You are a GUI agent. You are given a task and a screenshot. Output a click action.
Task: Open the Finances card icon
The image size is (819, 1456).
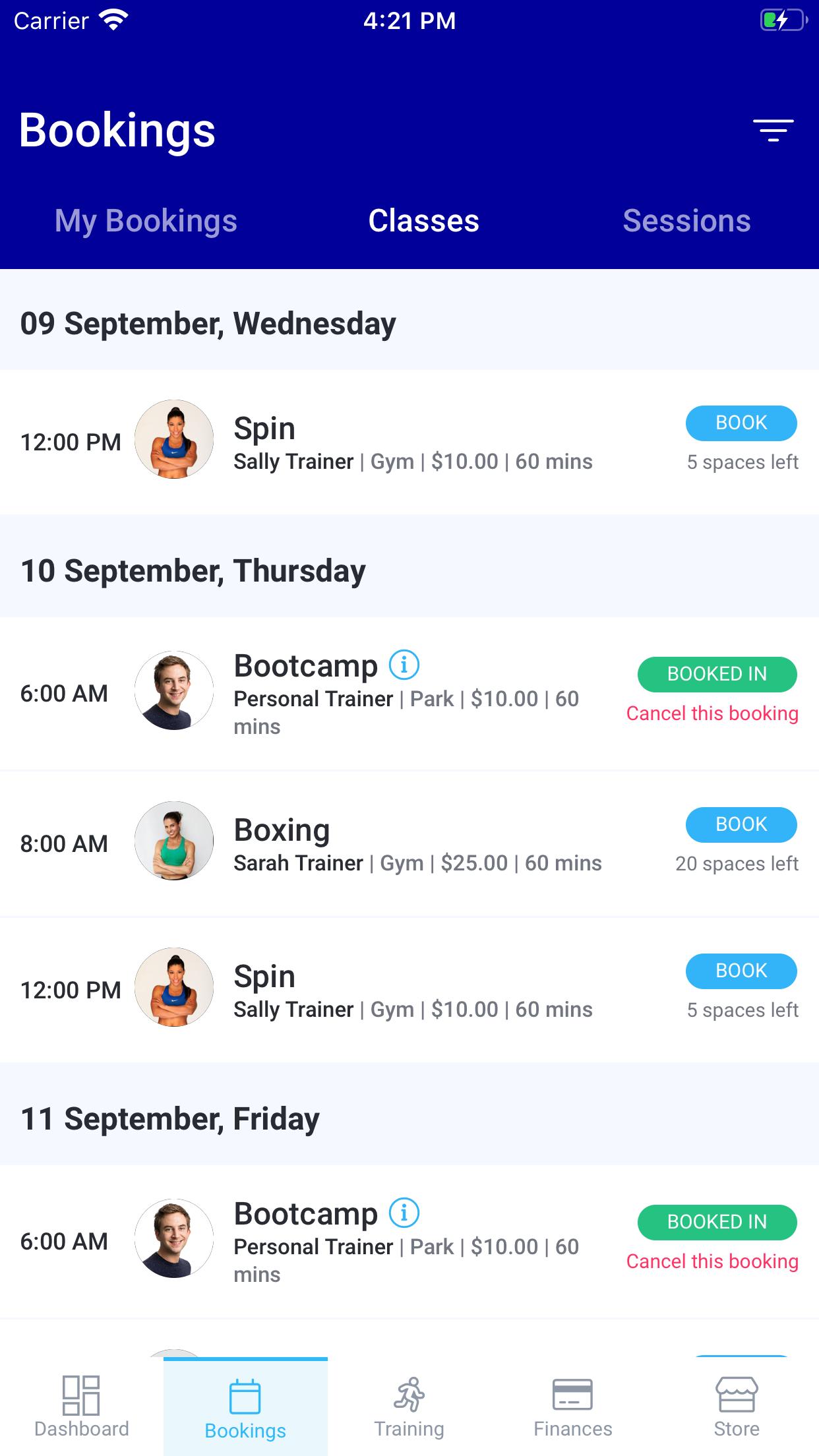(572, 1395)
